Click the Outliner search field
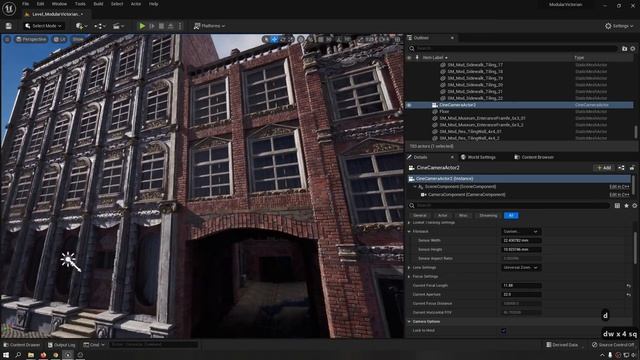The height and width of the screenshot is (360, 640). coord(513,48)
